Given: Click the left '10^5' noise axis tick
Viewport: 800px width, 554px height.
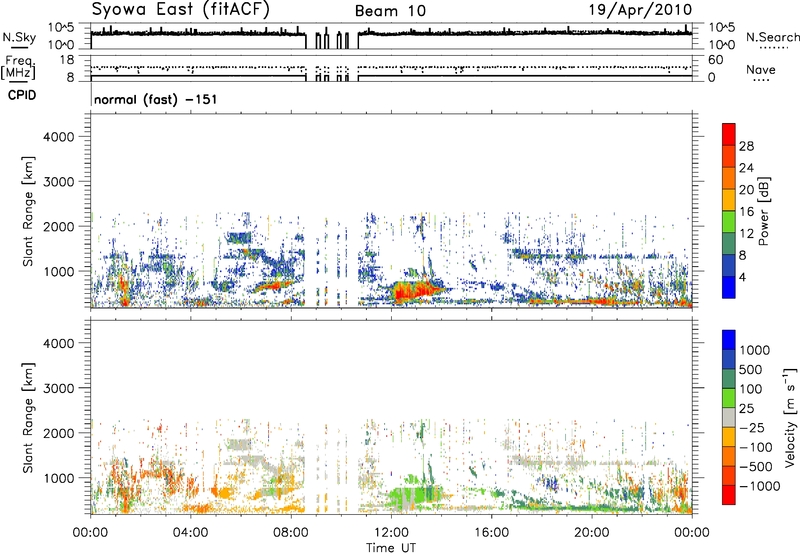Looking at the screenshot, I should 62,28.
